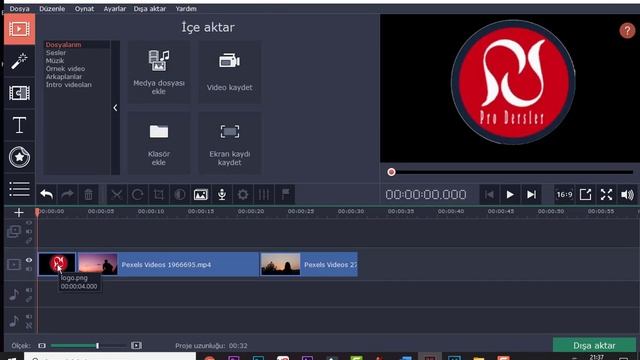Open clip properties gear icon
The height and width of the screenshot is (360, 640).
point(243,194)
